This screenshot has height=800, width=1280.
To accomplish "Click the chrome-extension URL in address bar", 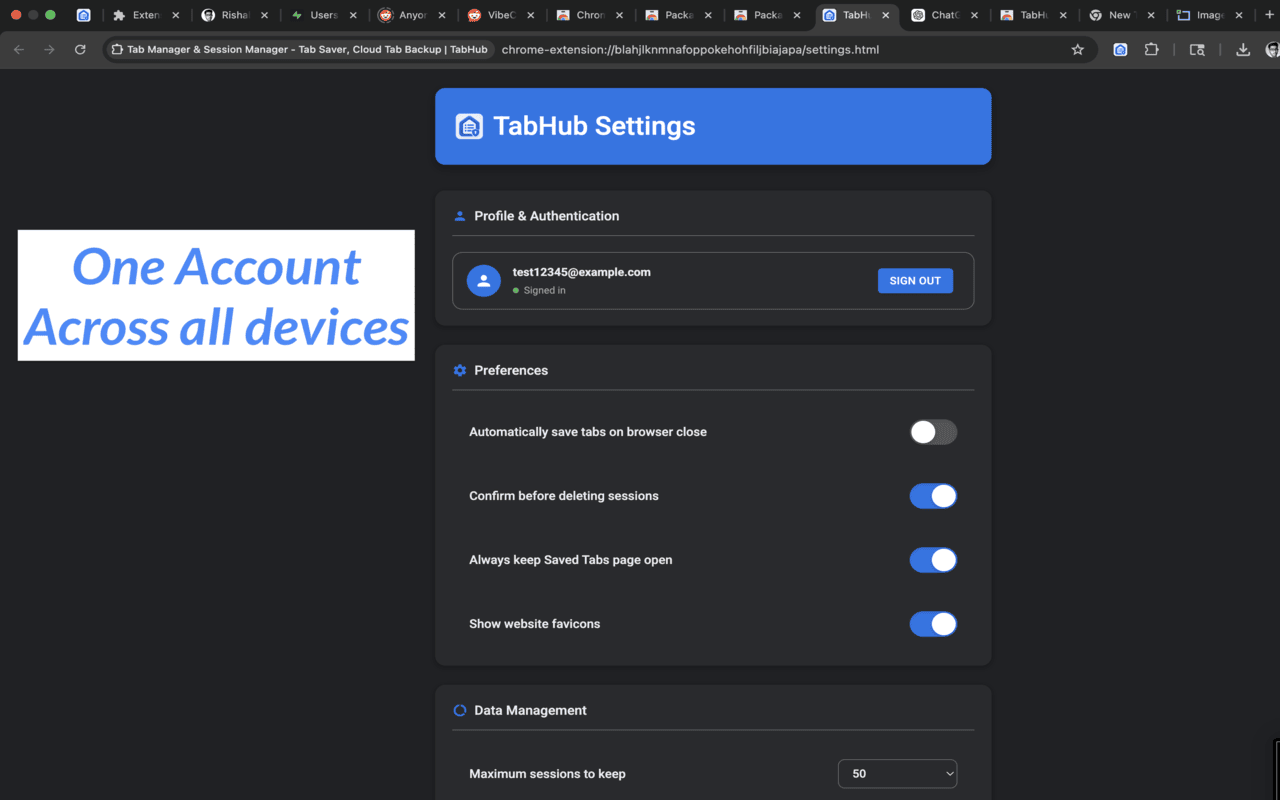I will pos(690,49).
